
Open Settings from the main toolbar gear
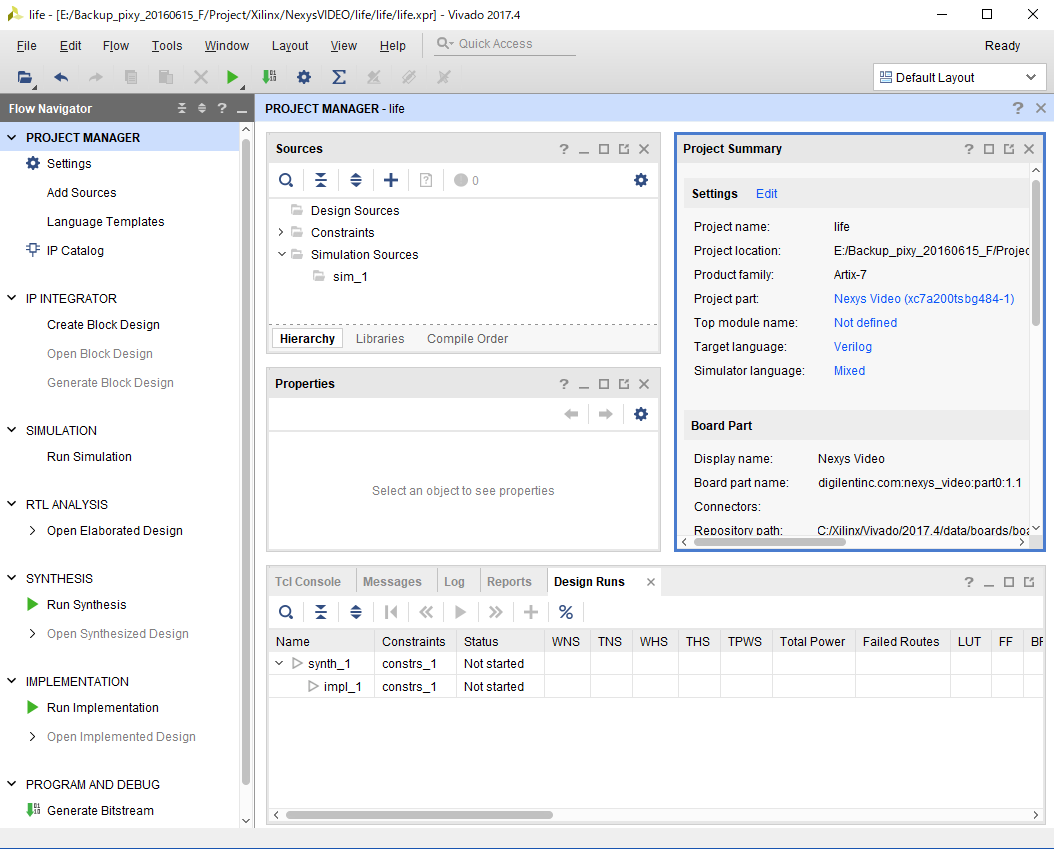(x=304, y=77)
